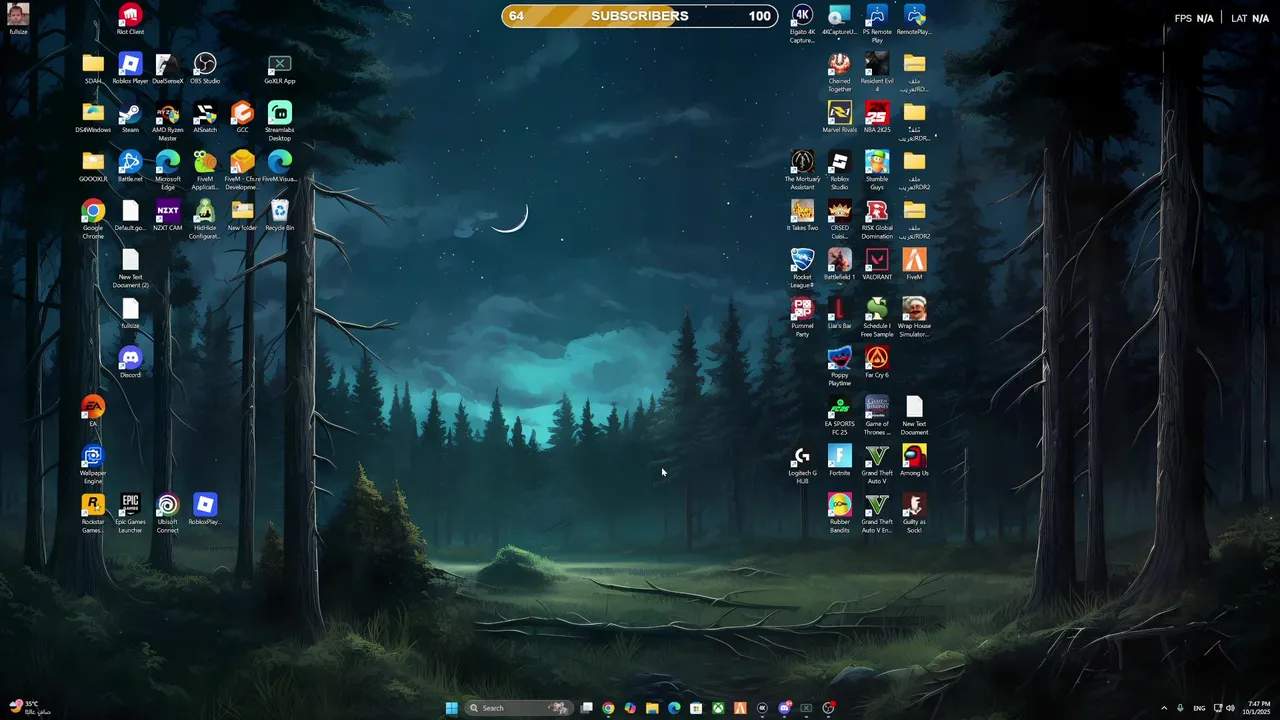Select the Guilty as Sock! icon
The image size is (1280, 720).
[914, 514]
